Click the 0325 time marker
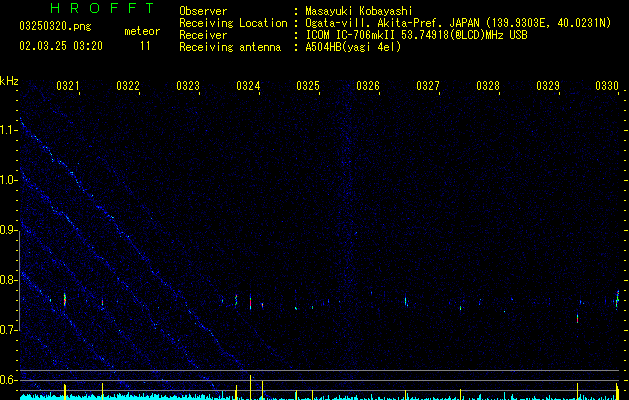The height and width of the screenshot is (400, 629). click(308, 86)
